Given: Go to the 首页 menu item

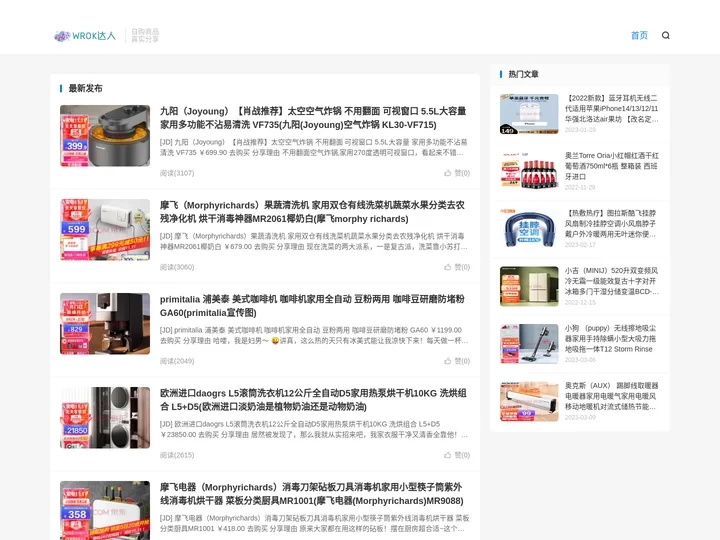Looking at the screenshot, I should pyautogui.click(x=639, y=35).
